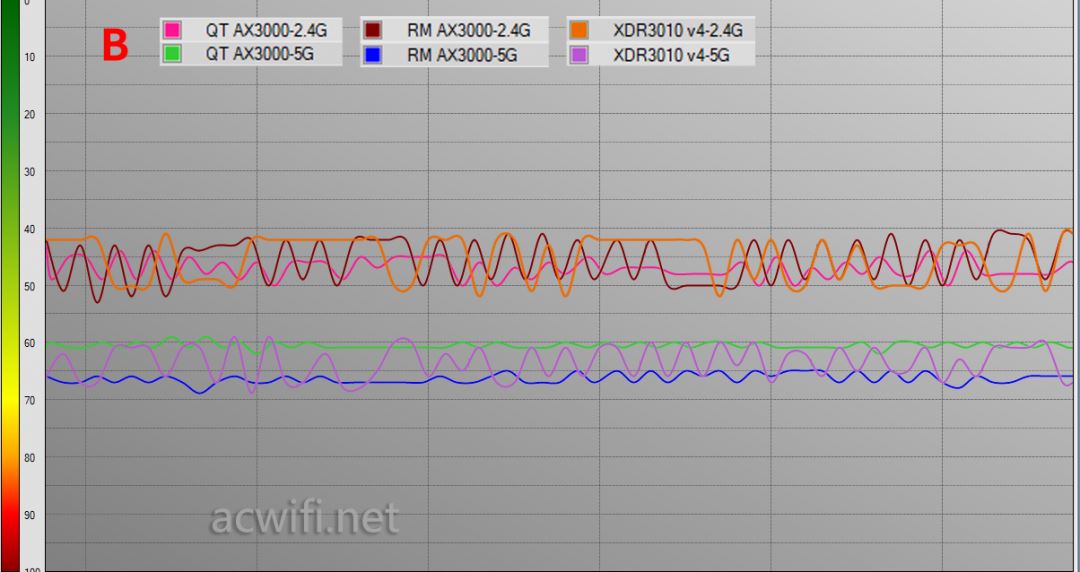Select the RM AX3000-2.4G legend label
Image resolution: width=1080 pixels, height=572 pixels.
point(469,31)
